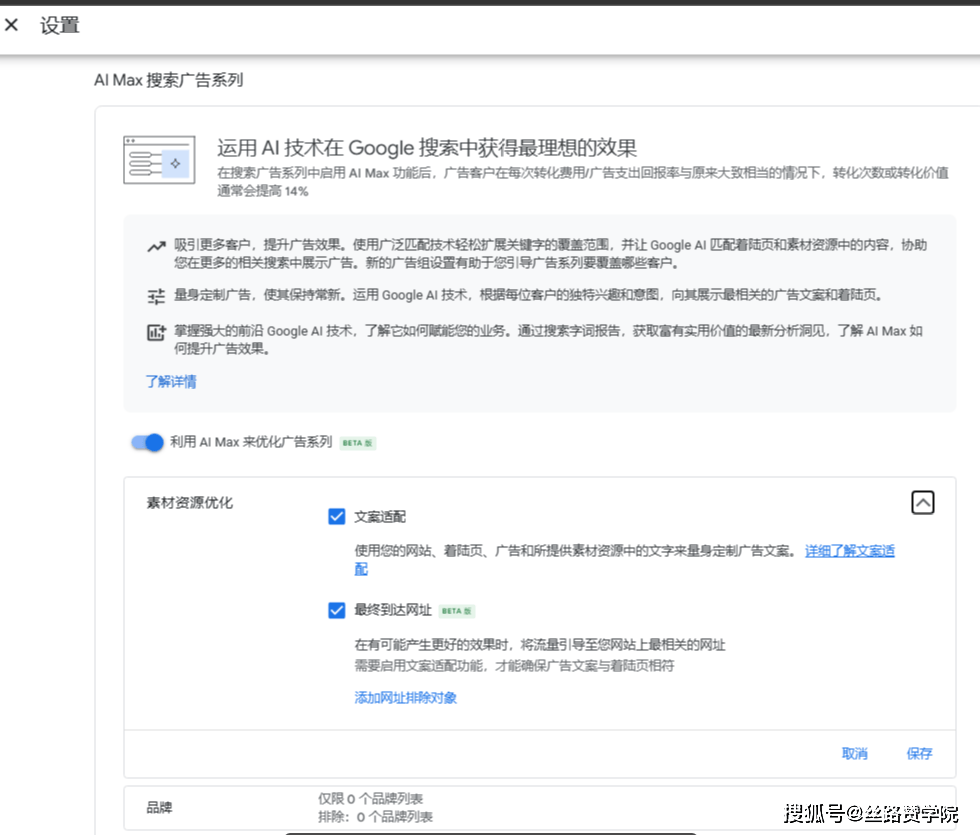The height and width of the screenshot is (835, 980).
Task: Click the AI Max 搜索广告系列 heading
Action: point(168,80)
